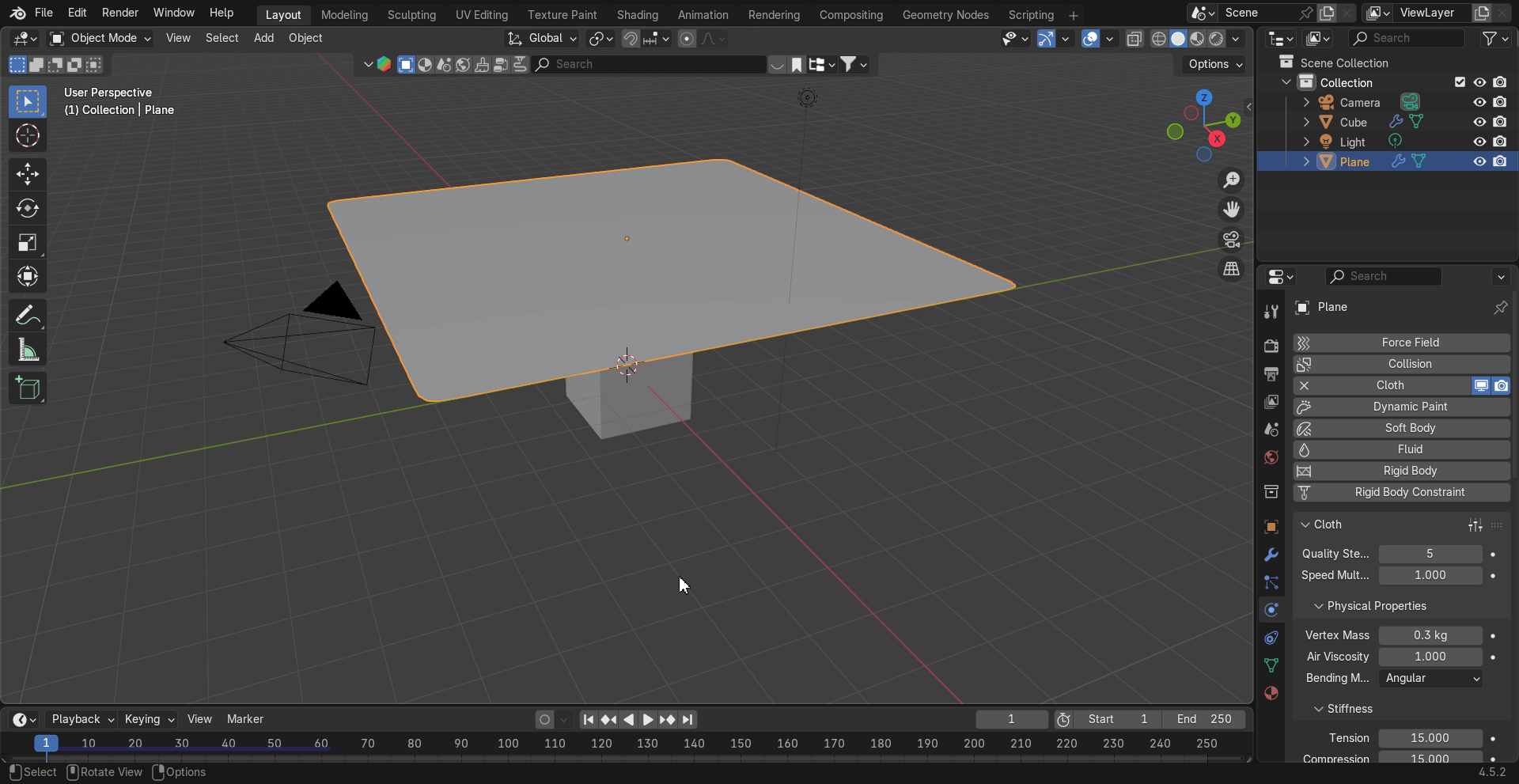This screenshot has height=784, width=1519.
Task: Hide the Cube in viewport
Action: 1479,122
